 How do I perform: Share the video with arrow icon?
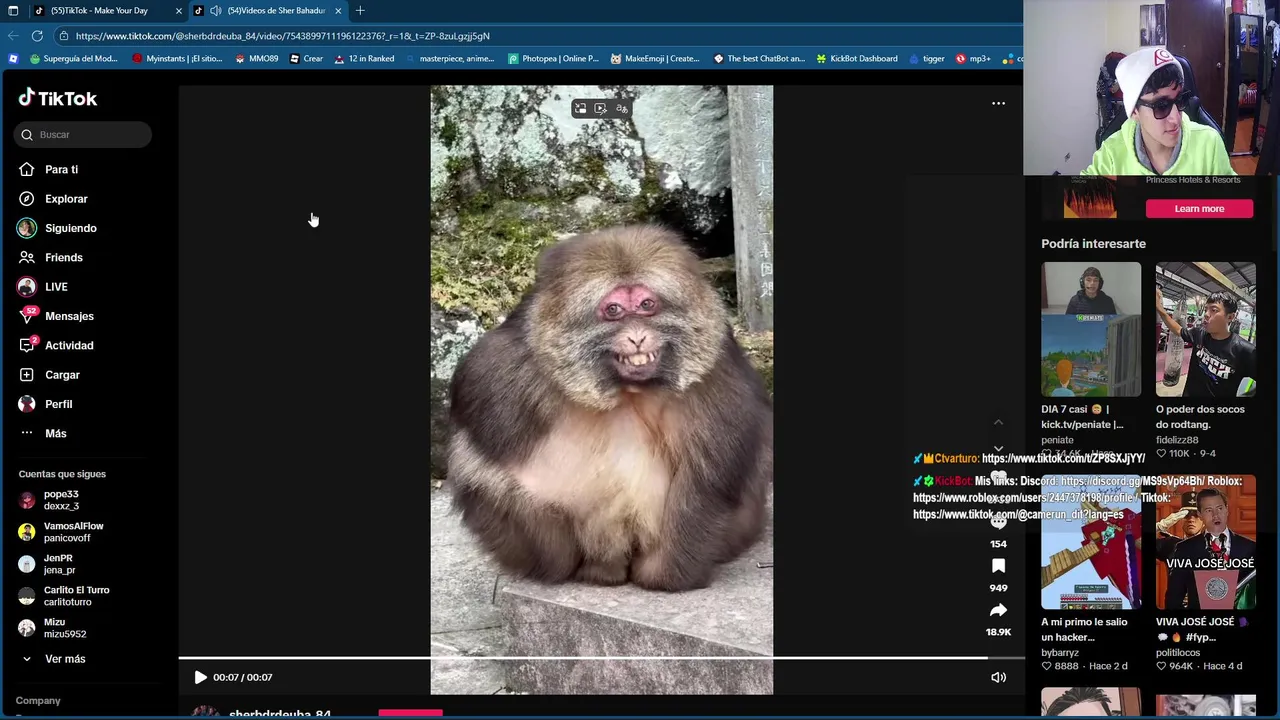(998, 610)
